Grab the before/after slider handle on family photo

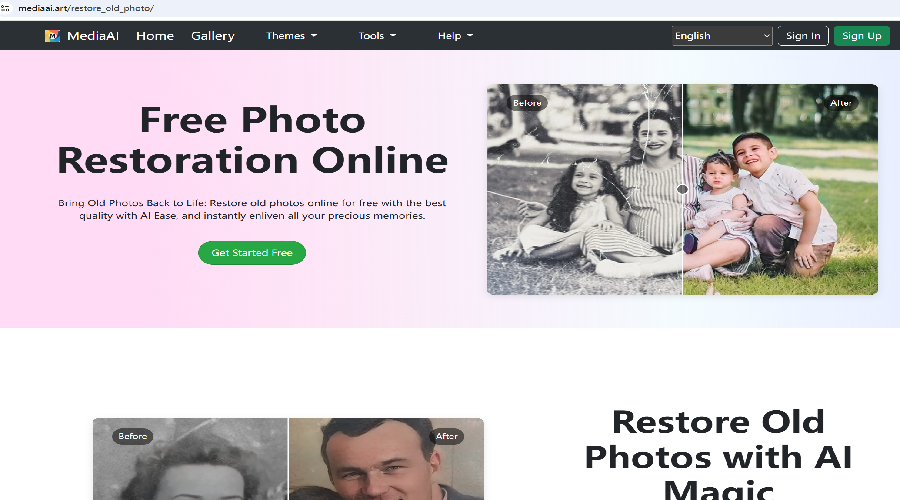682,189
